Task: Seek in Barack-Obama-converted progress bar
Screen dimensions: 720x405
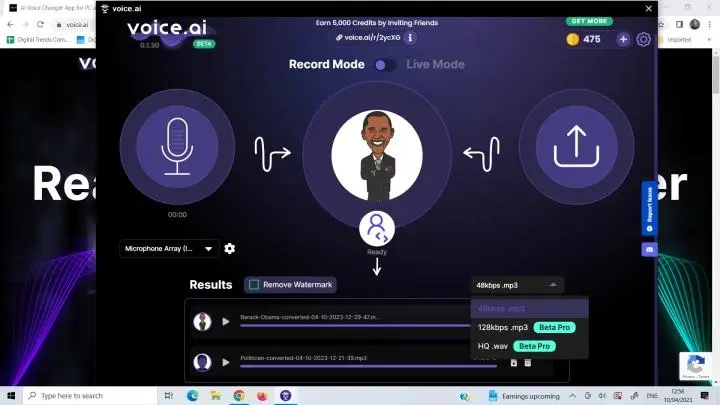Action: click(355, 326)
